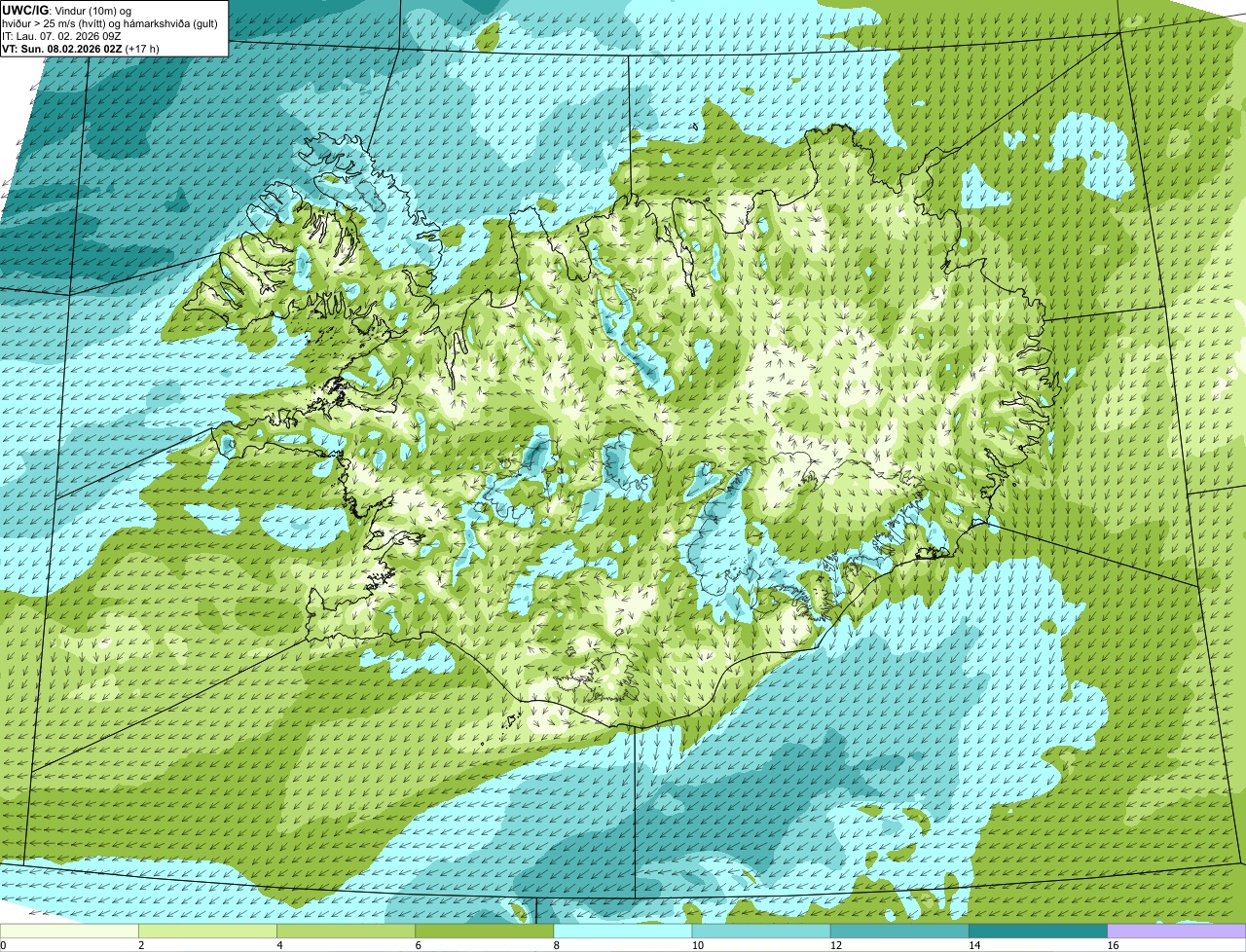Click the medium green 4–6 m/s legend swatch
The image size is (1246, 952).
tap(346, 932)
